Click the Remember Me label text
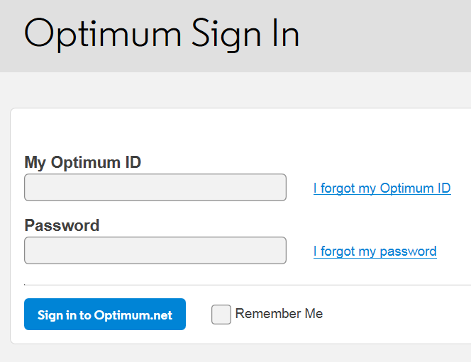The image size is (472, 362). [279, 313]
